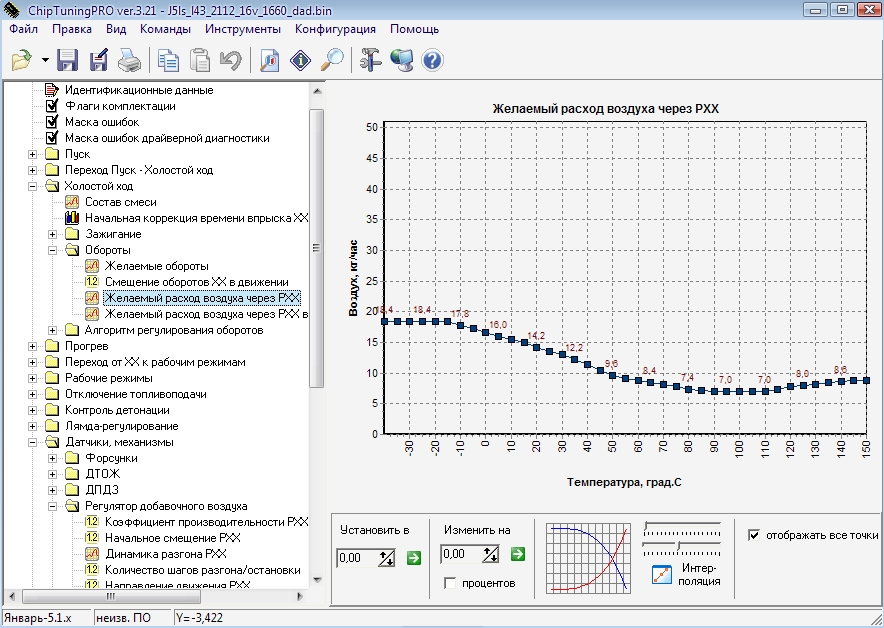Open the 'Инструменты' menu

tap(244, 29)
